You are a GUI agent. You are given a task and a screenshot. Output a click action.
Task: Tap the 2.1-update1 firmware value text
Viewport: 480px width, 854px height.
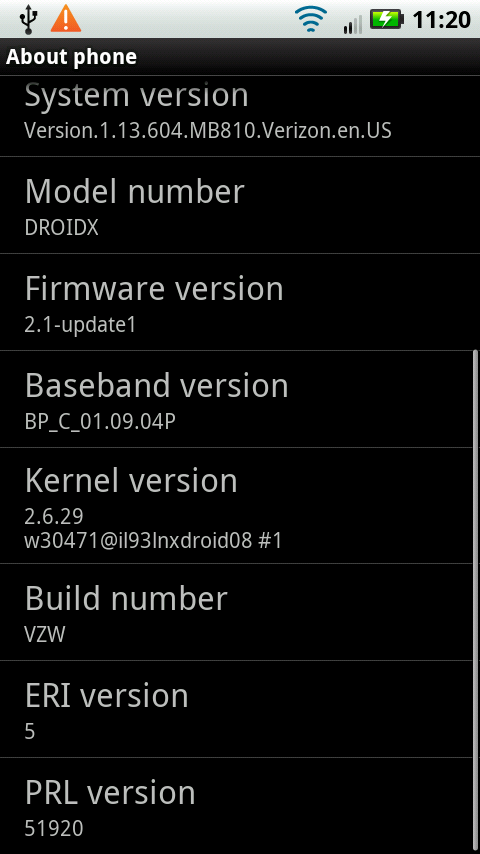tap(80, 325)
